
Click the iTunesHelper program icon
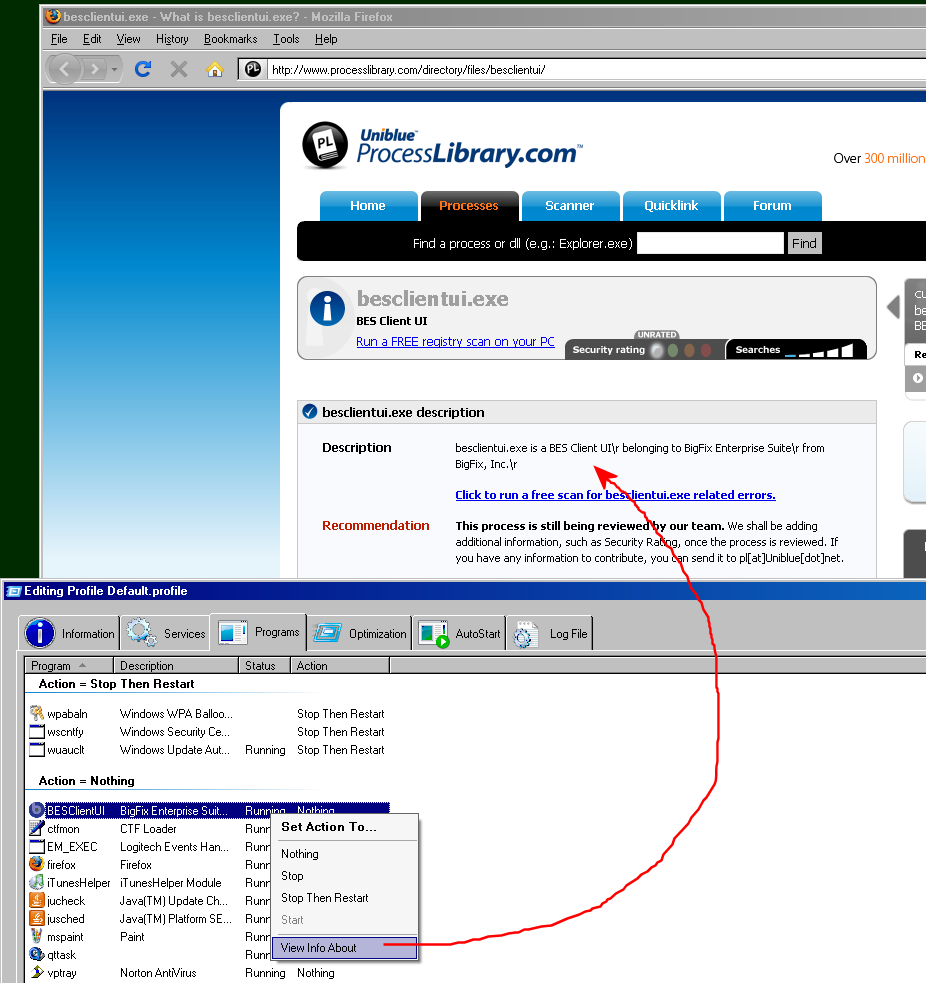click(x=37, y=882)
